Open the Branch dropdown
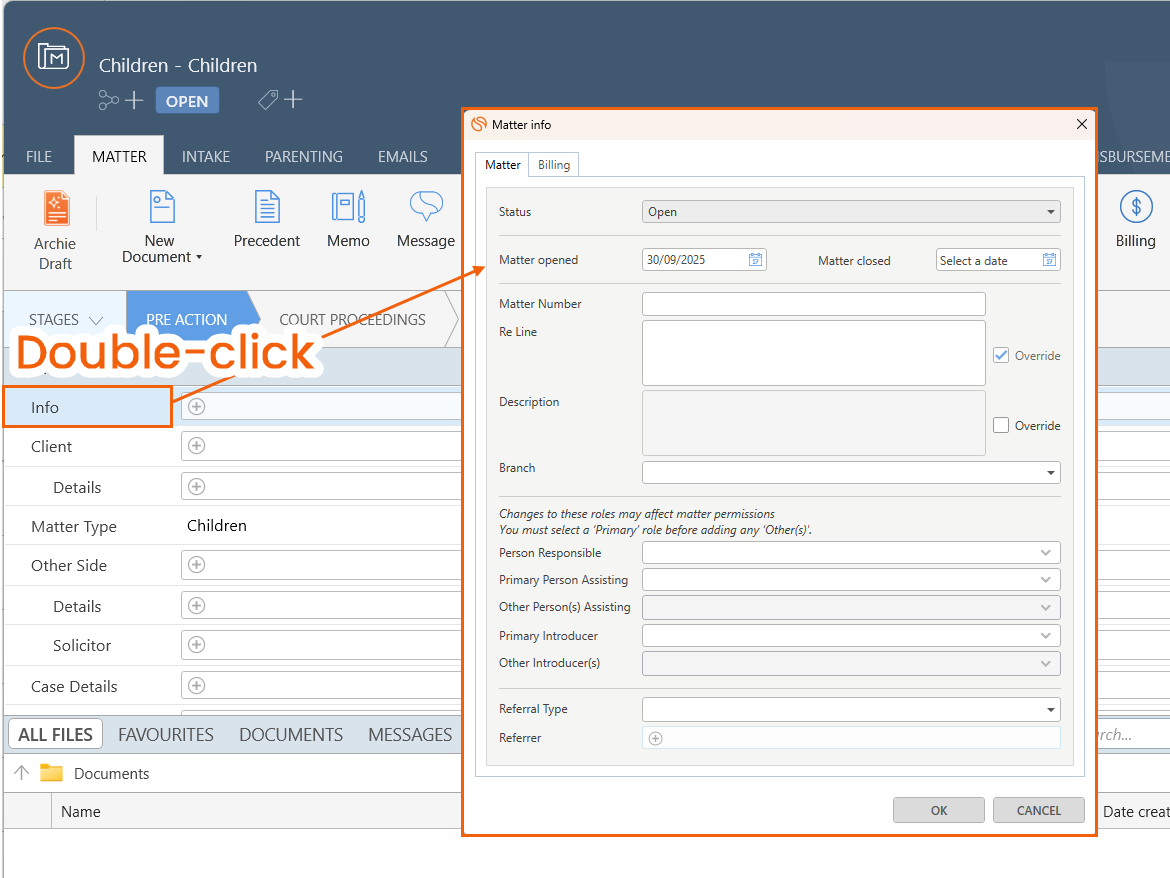 point(1050,472)
